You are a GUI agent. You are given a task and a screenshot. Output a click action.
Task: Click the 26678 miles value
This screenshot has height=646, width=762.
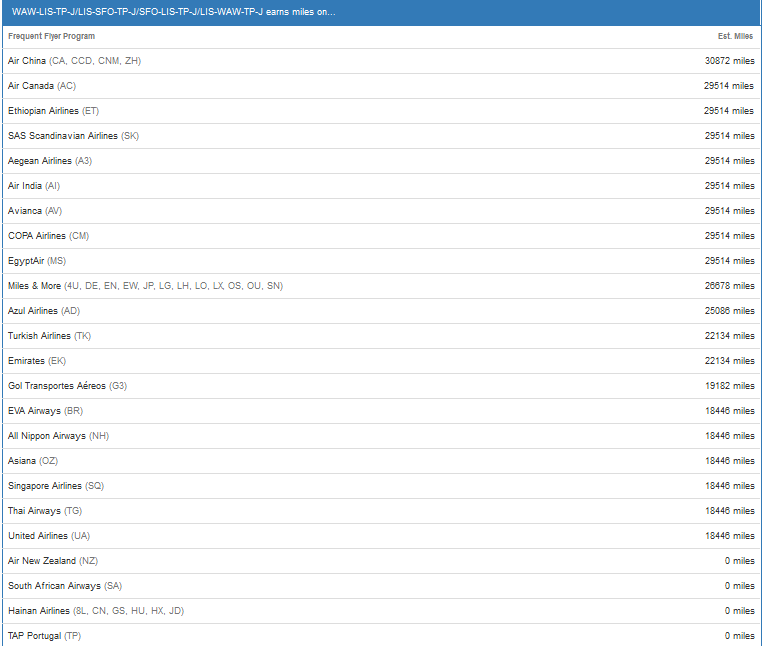pos(729,286)
